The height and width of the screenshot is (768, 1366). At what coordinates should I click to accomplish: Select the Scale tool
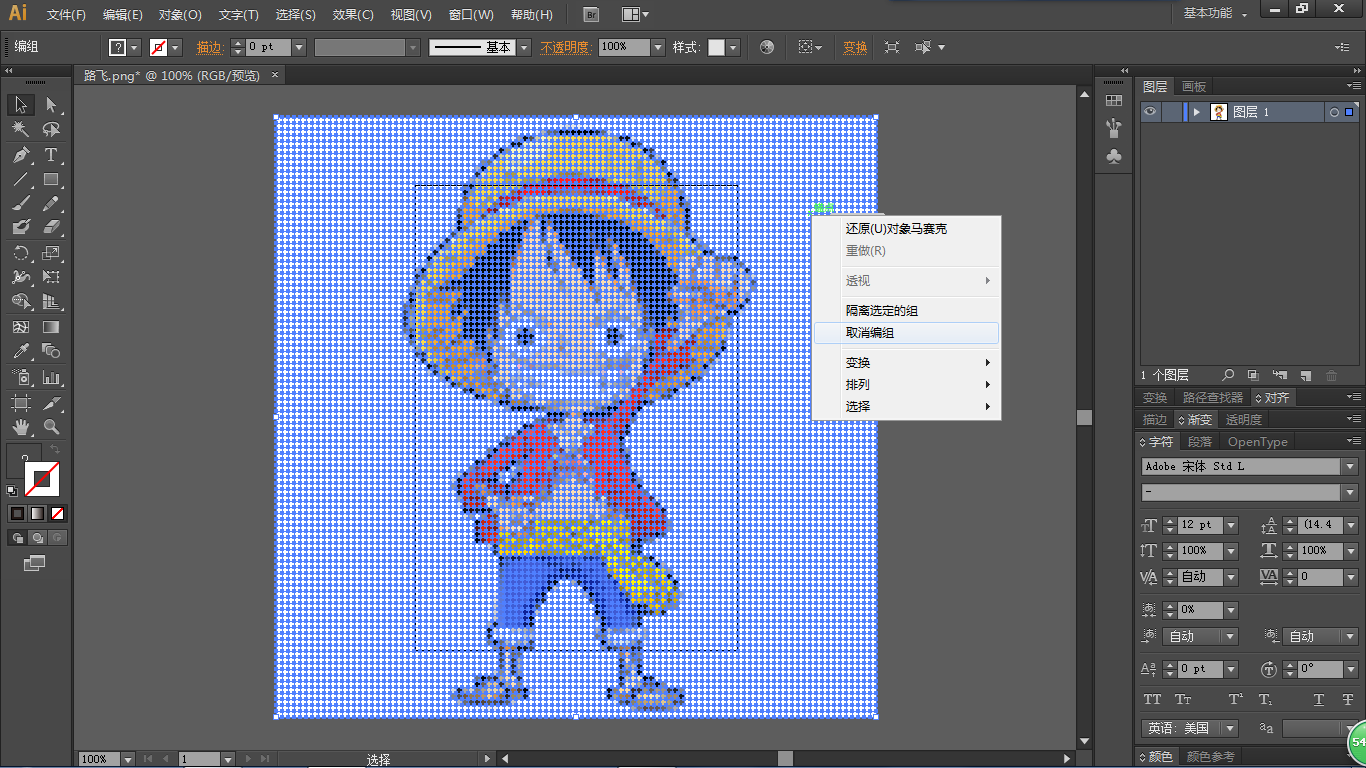[51, 253]
